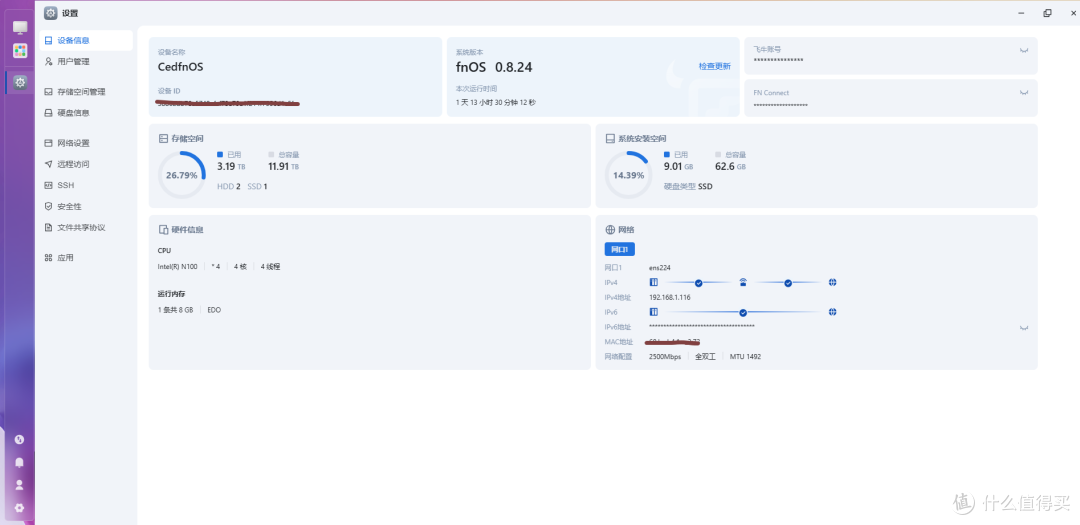Click the fnOS 0.8.24 version text

point(494,67)
